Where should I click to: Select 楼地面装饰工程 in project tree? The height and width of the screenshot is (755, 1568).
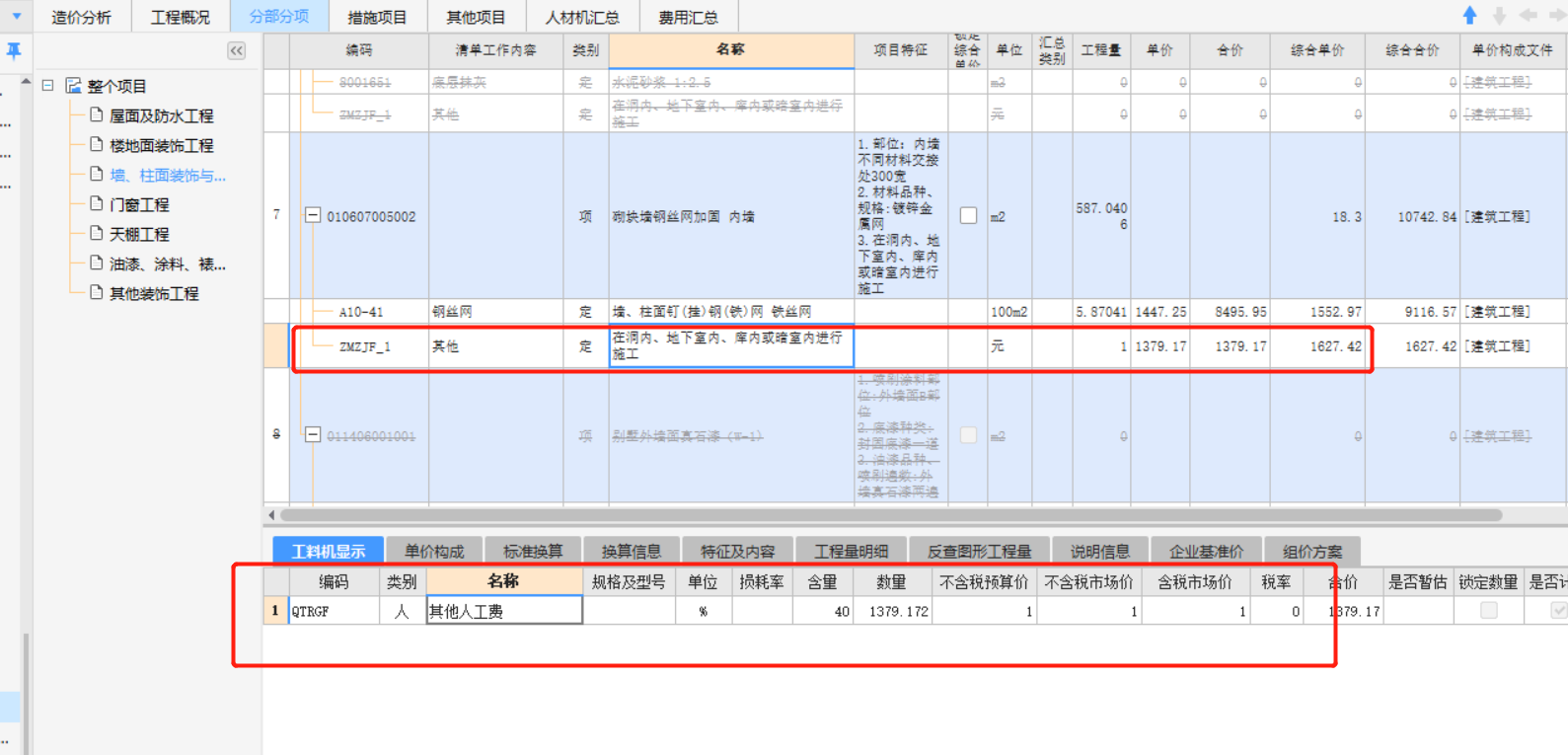click(x=161, y=145)
